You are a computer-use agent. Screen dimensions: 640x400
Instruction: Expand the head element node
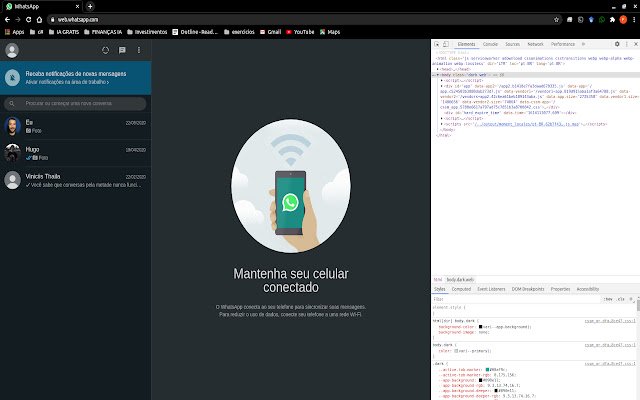coord(438,70)
